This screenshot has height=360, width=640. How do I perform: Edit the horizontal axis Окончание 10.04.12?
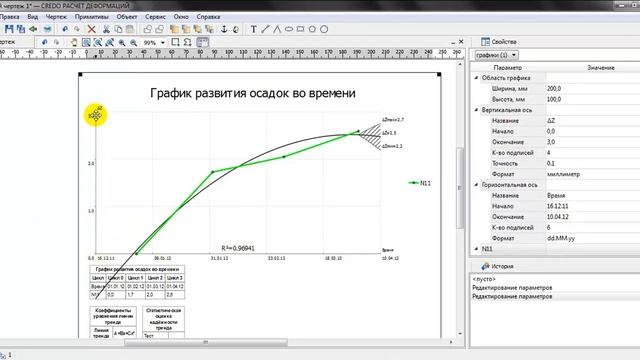593,217
